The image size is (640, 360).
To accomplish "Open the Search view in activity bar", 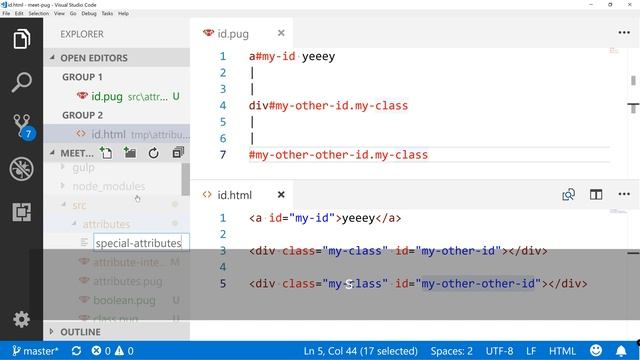I will pos(21,82).
